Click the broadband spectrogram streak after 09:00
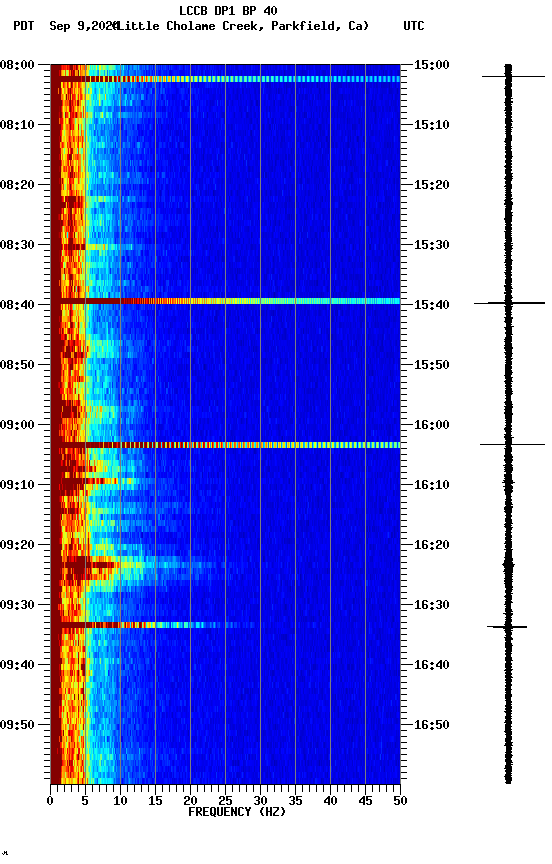 [225, 445]
